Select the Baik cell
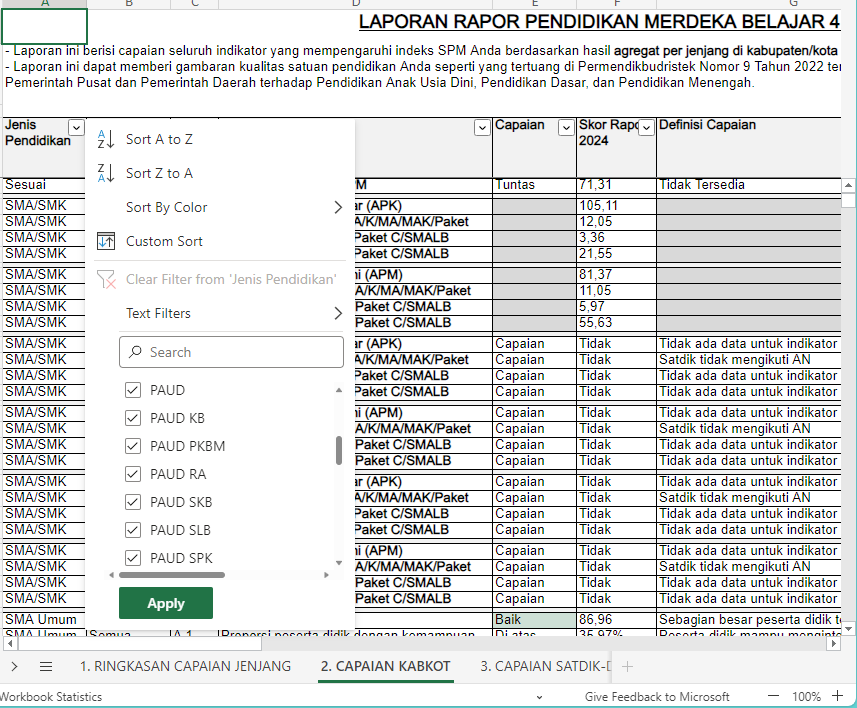Viewport: 857px width, 708px height. [x=534, y=619]
